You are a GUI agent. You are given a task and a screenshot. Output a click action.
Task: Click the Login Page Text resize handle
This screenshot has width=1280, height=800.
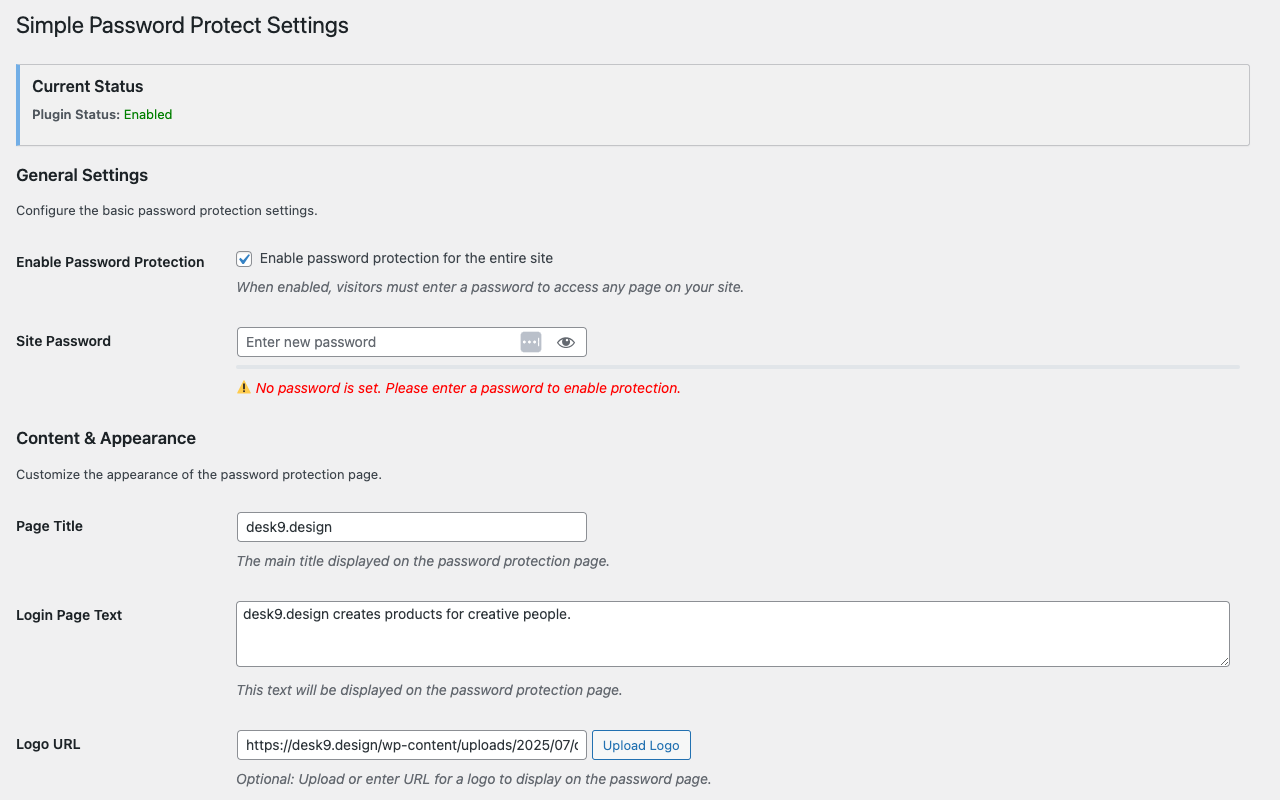[x=1223, y=660]
